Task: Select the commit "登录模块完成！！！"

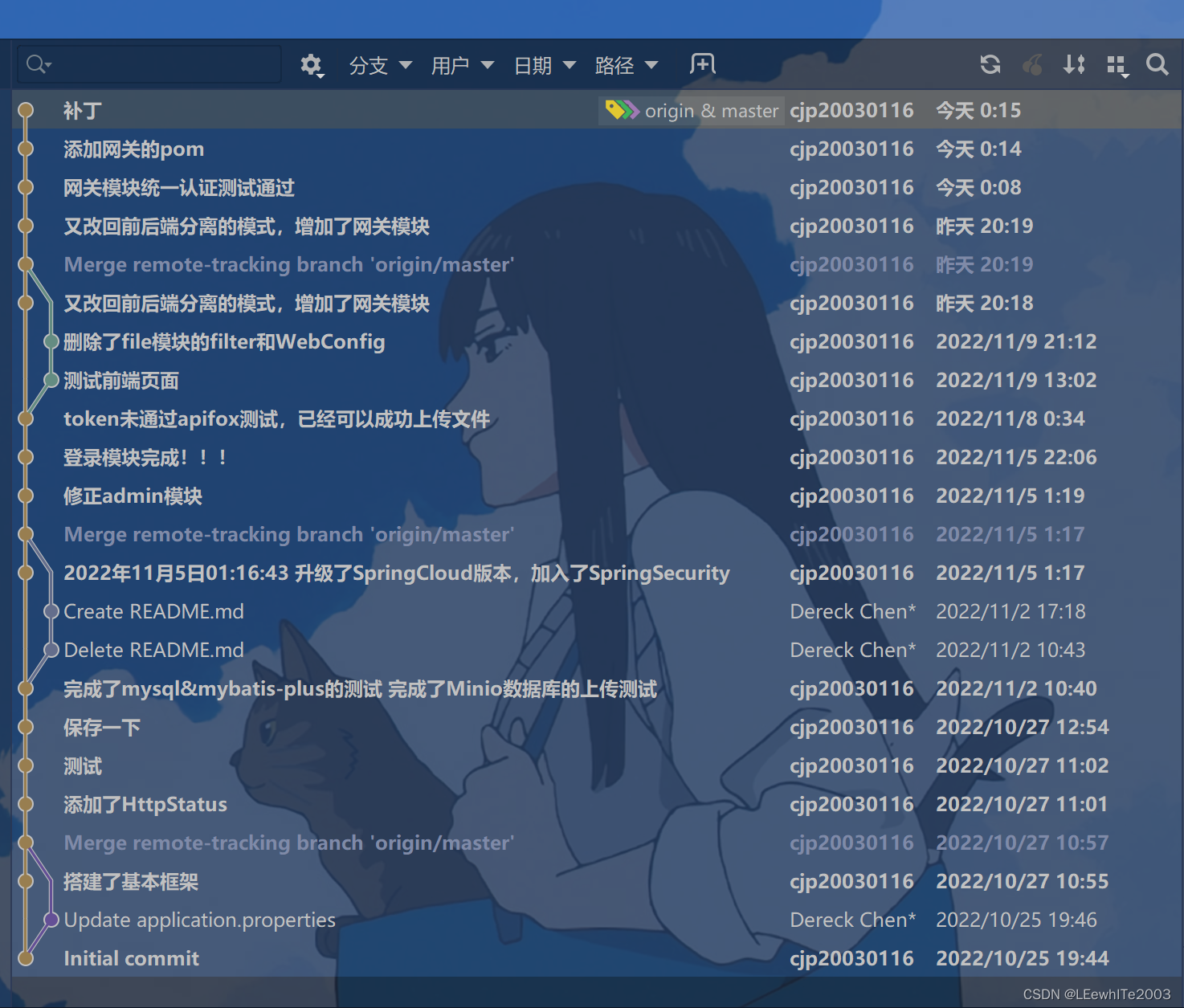Action: pyautogui.click(x=597, y=458)
